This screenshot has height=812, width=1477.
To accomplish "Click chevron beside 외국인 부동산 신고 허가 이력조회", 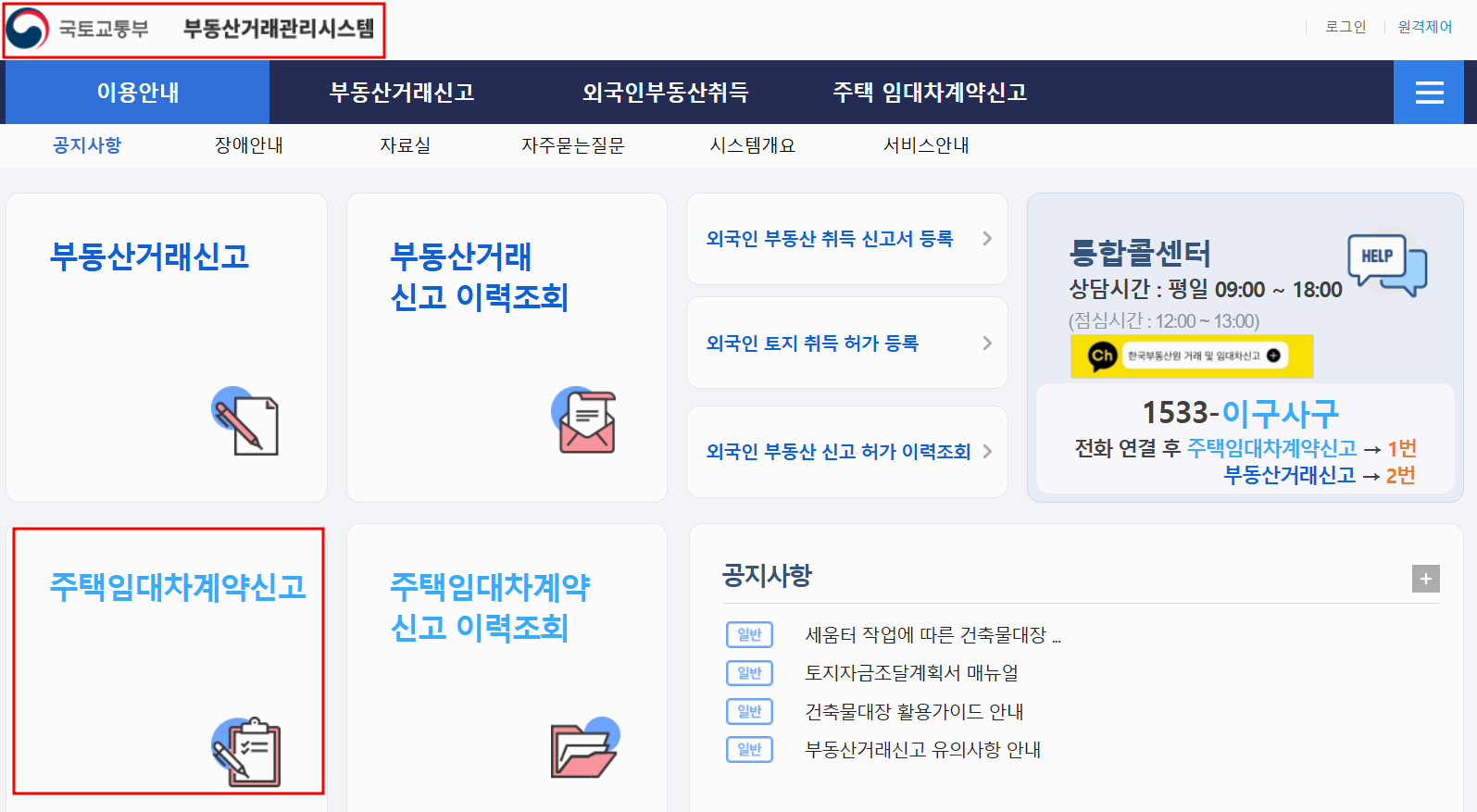I will pyautogui.click(x=987, y=452).
